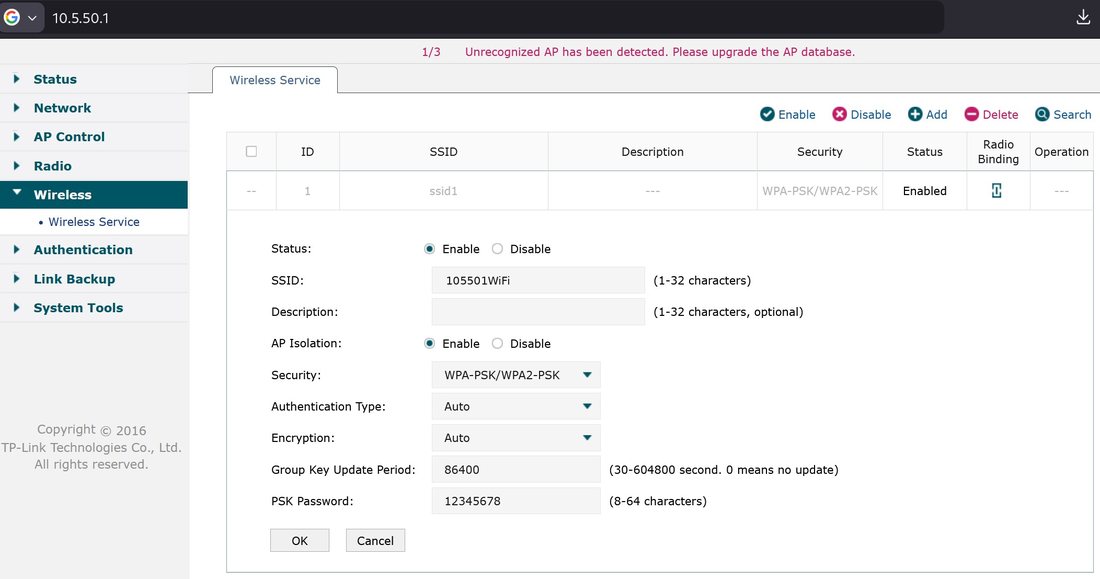The image size is (1100, 579).
Task: Click ssid1 cell in the table
Action: [443, 191]
